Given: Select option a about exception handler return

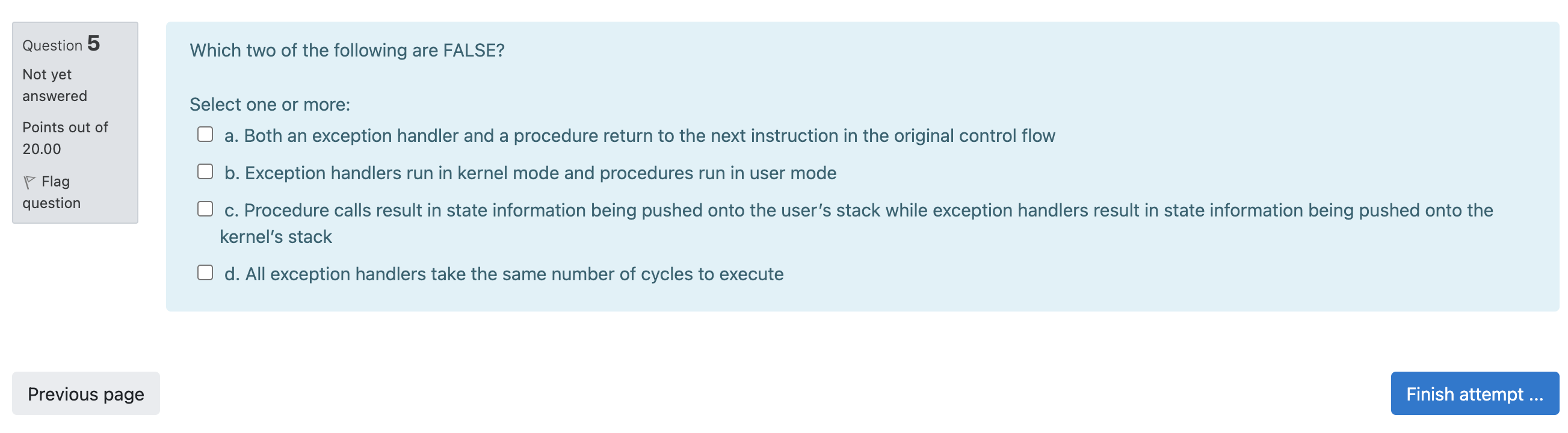Looking at the screenshot, I should 639,135.
